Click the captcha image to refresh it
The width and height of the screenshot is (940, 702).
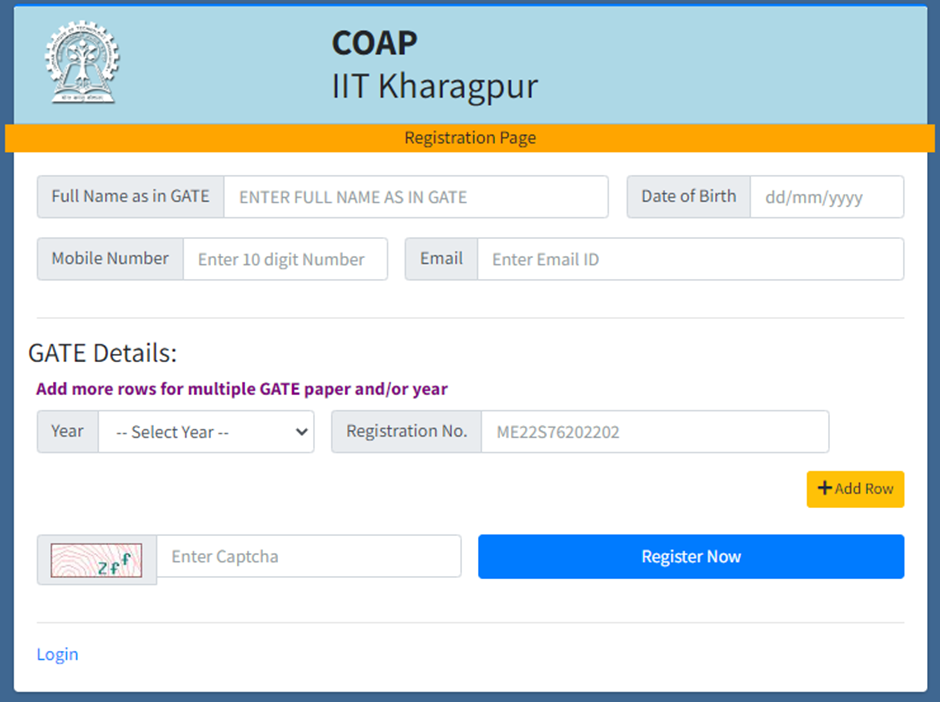[95, 557]
